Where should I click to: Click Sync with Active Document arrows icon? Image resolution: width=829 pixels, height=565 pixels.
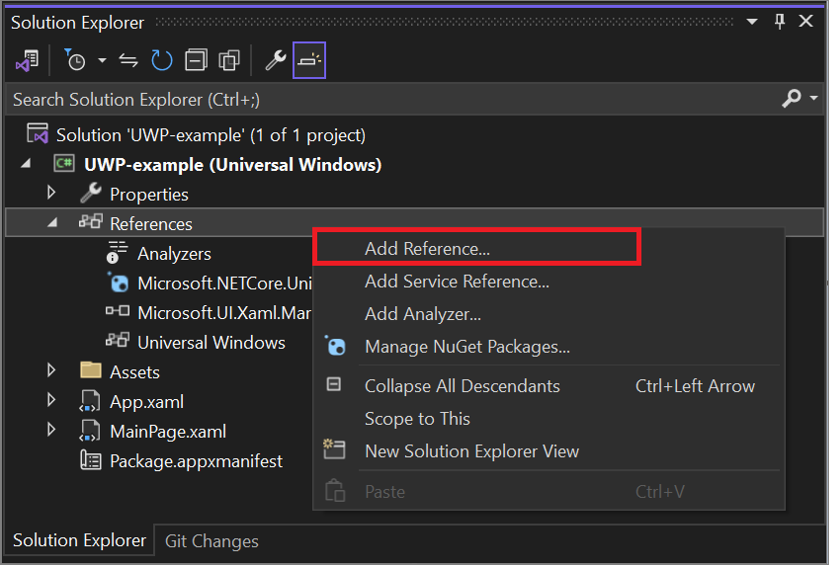click(128, 61)
